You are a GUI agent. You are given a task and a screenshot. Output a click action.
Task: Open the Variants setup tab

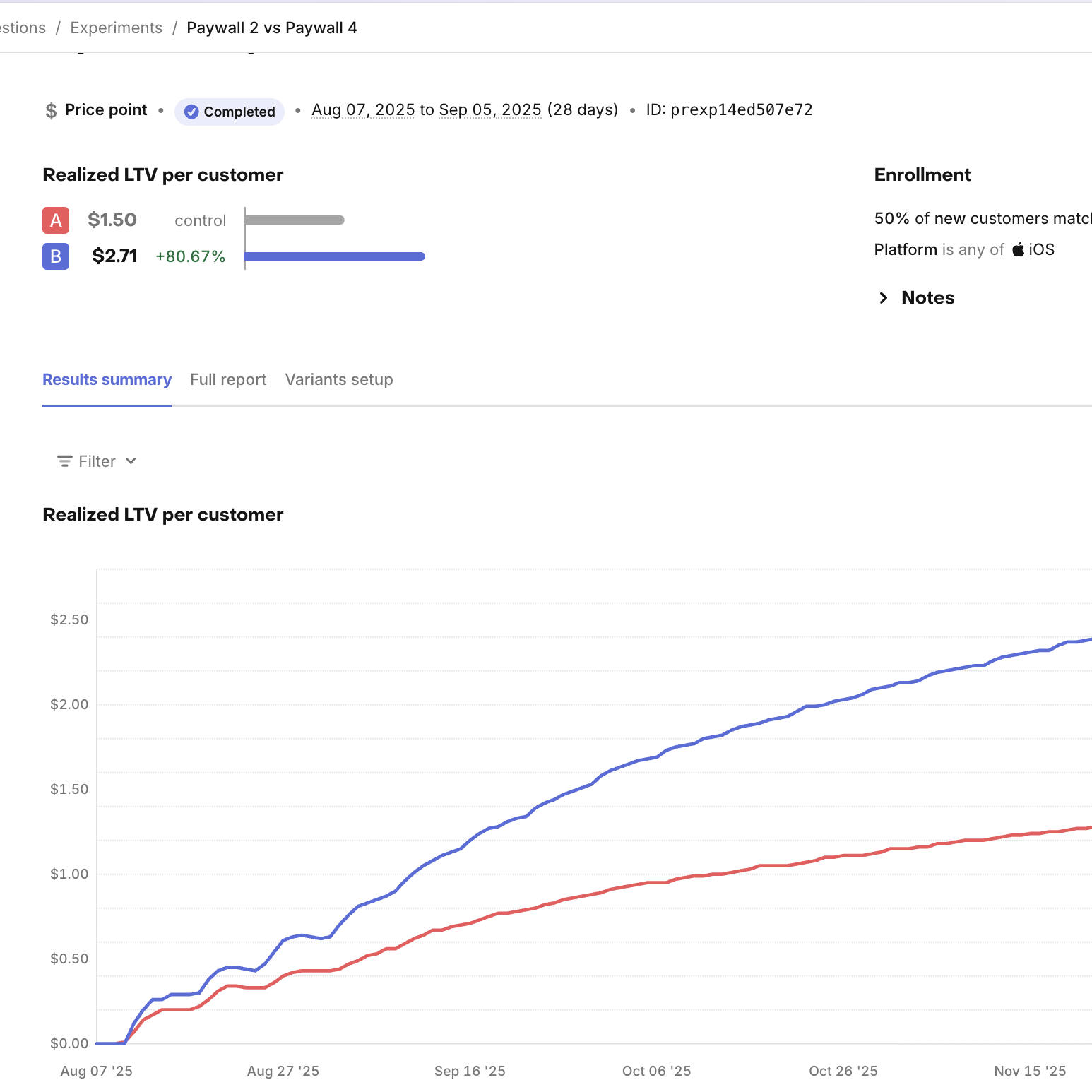pos(339,379)
